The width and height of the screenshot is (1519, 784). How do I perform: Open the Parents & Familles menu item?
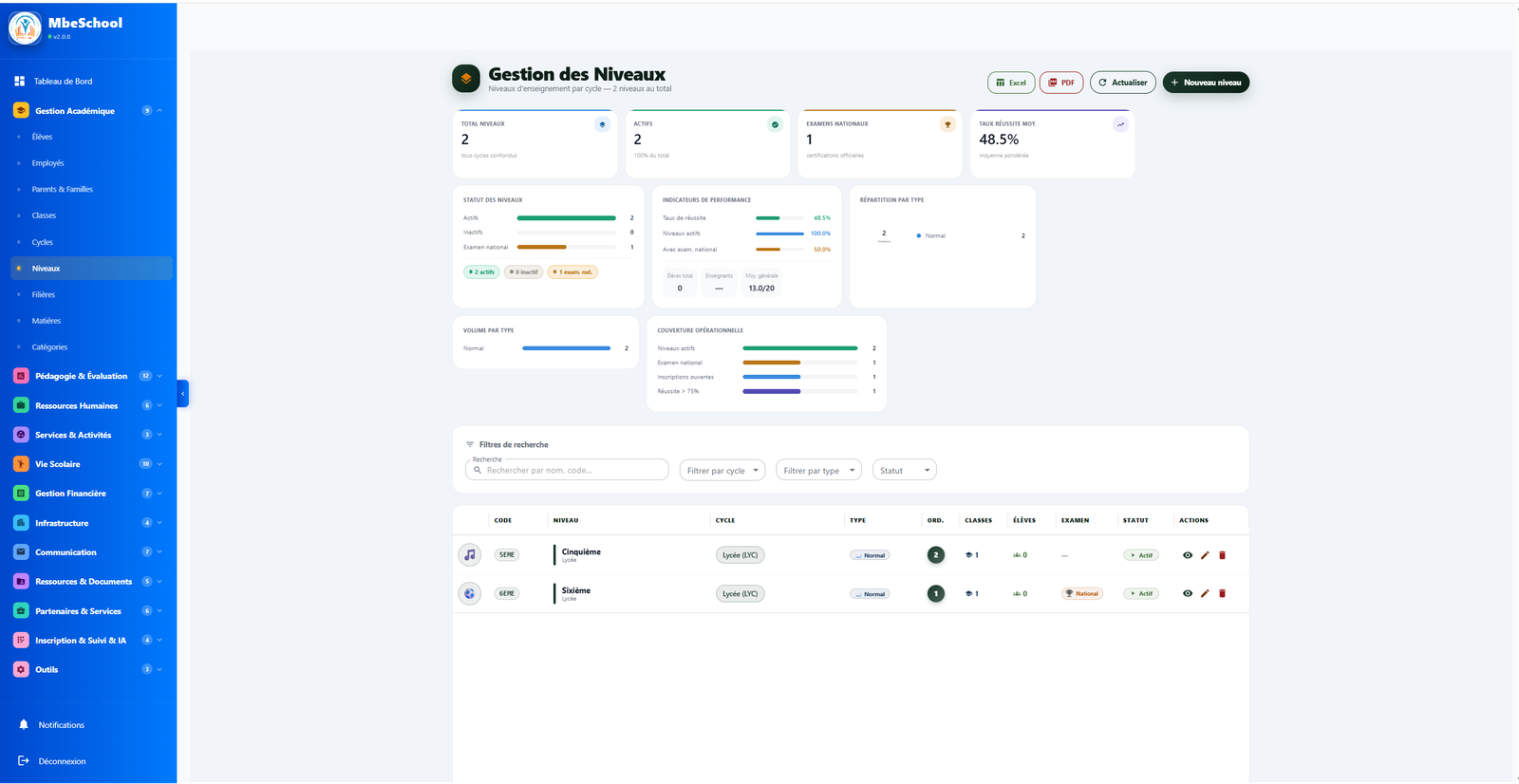(x=91, y=190)
